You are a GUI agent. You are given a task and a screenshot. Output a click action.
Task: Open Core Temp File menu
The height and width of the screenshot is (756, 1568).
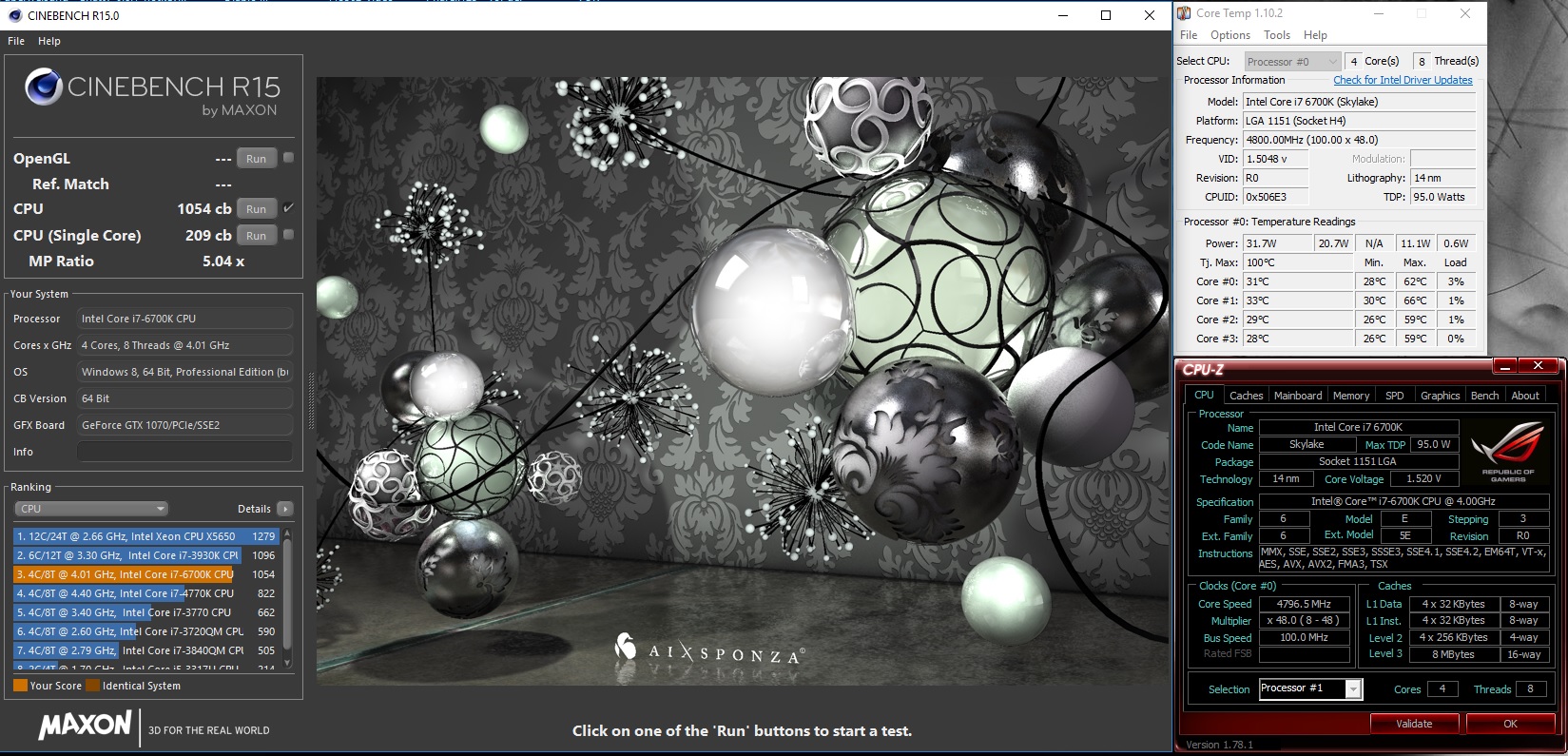(1189, 35)
